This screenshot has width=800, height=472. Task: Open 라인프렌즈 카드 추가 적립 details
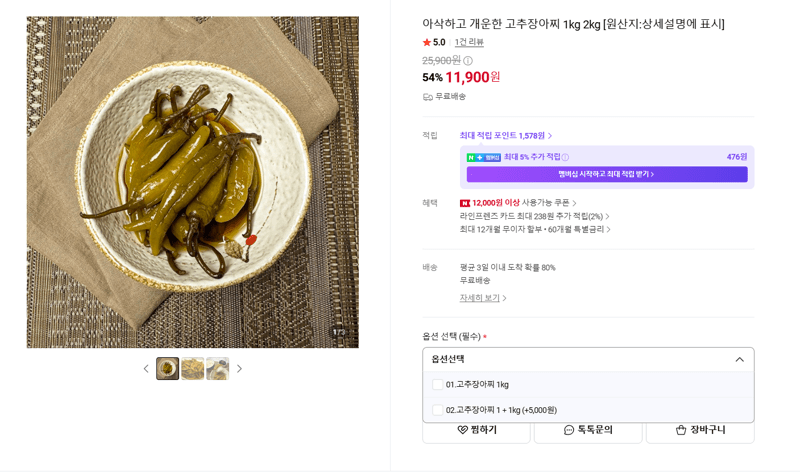[x=534, y=216]
